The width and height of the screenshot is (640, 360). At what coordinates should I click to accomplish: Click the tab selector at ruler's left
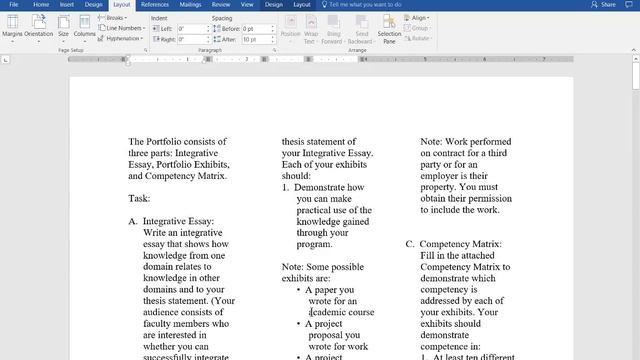point(5,60)
